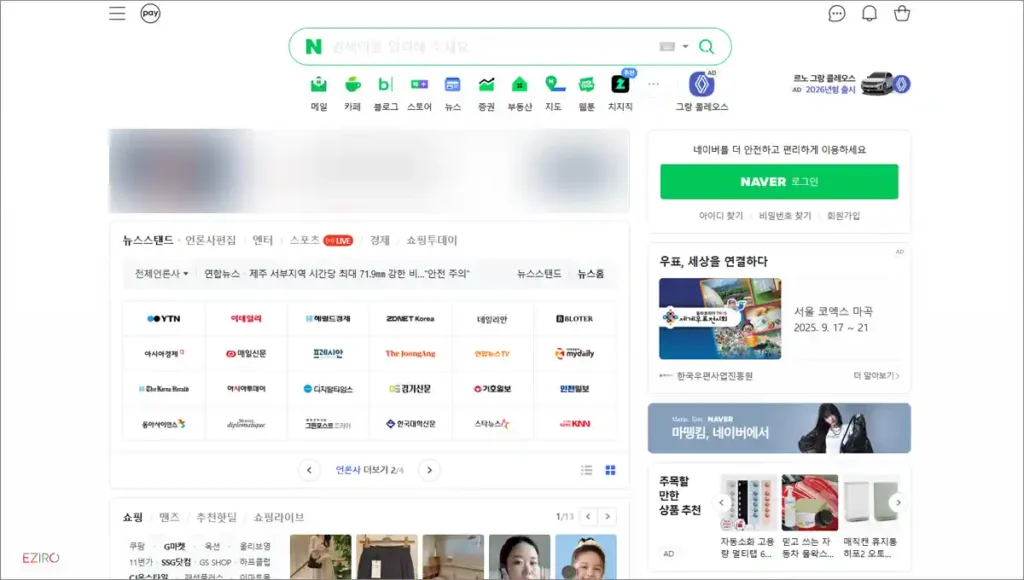Screen dimensions: 1024x580
Task: Select the 엔터 tab
Action: pyautogui.click(x=263, y=240)
